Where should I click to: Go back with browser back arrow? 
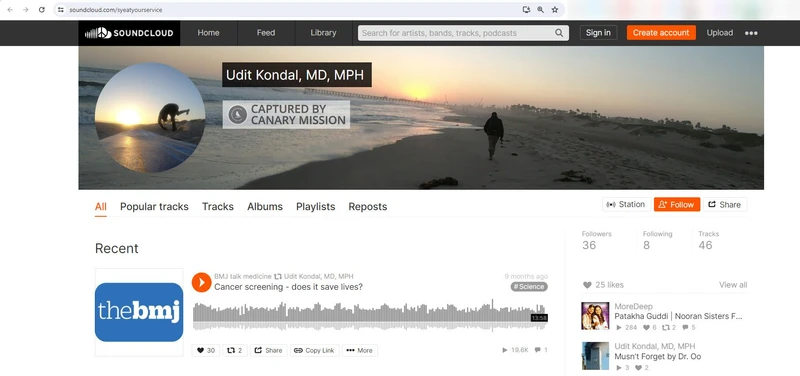pyautogui.click(x=10, y=10)
